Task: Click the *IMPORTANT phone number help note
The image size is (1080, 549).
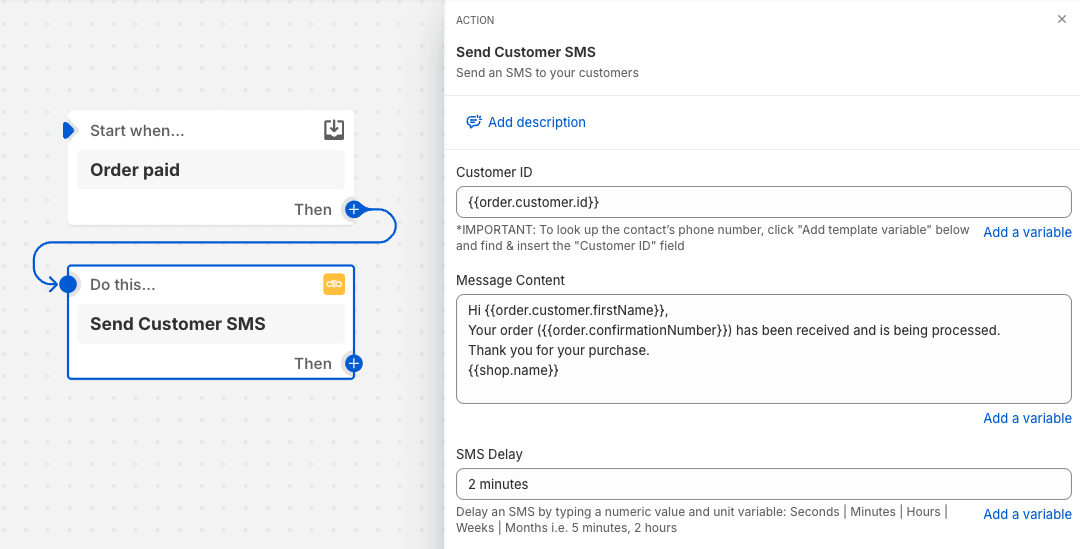Action: (x=713, y=238)
